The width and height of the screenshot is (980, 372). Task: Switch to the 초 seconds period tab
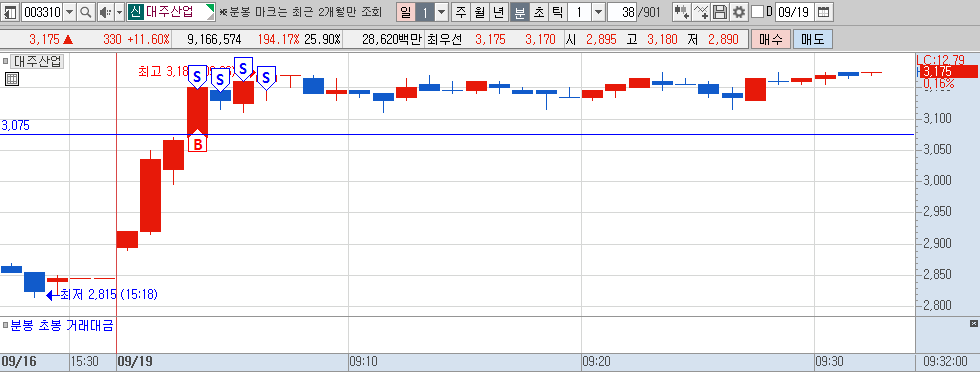click(x=538, y=12)
